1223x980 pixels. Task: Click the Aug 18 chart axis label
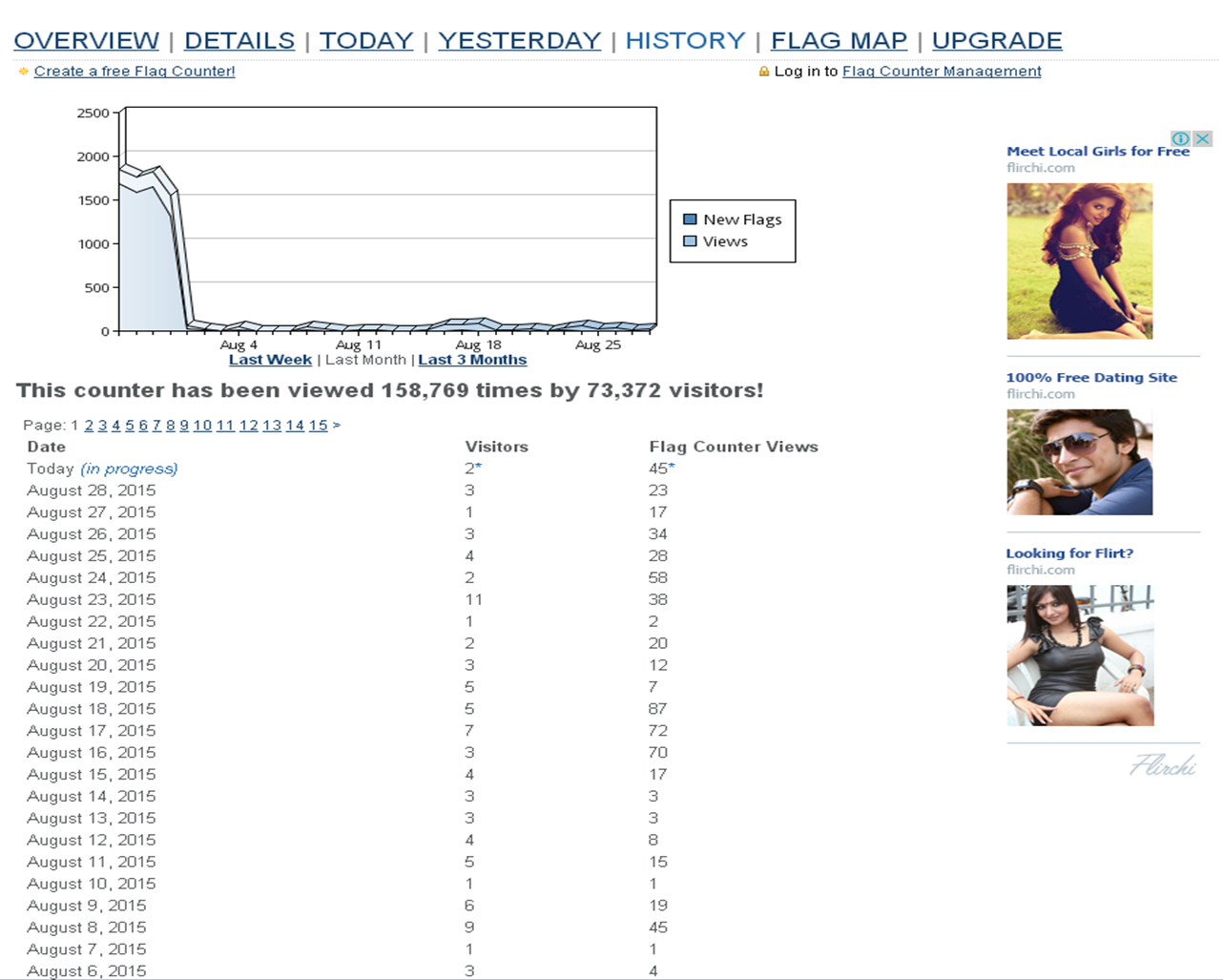coord(478,344)
